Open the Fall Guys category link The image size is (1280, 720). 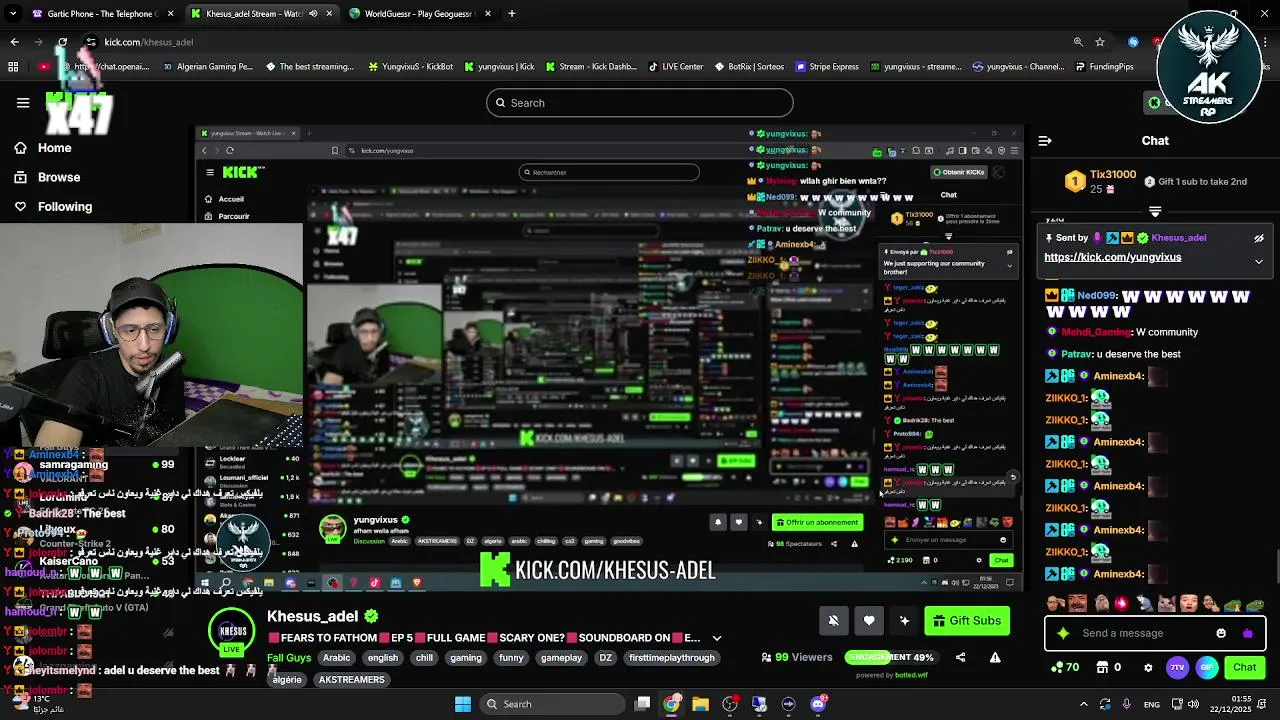coord(289,658)
